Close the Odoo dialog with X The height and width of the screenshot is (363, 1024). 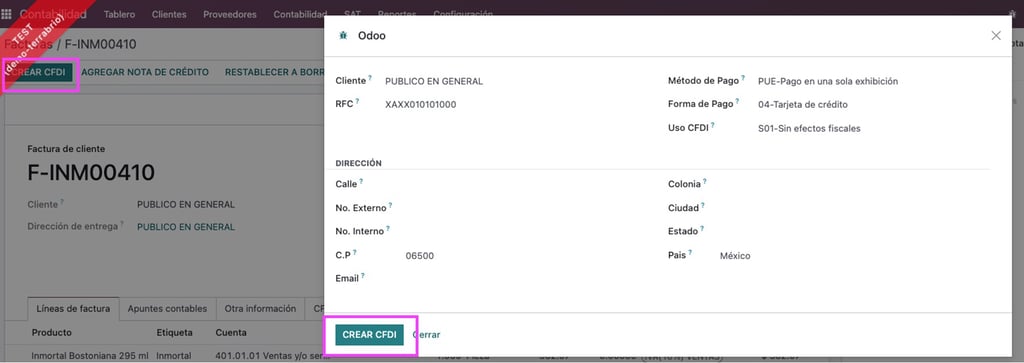(x=996, y=36)
